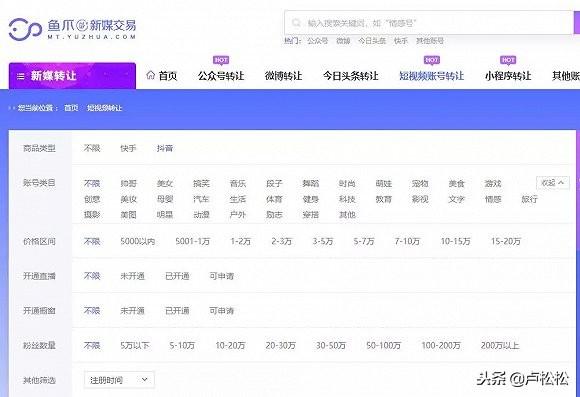This screenshot has width=580, height=397.
Task: Open the 小程序转让 navigation tab
Action: coord(508,76)
